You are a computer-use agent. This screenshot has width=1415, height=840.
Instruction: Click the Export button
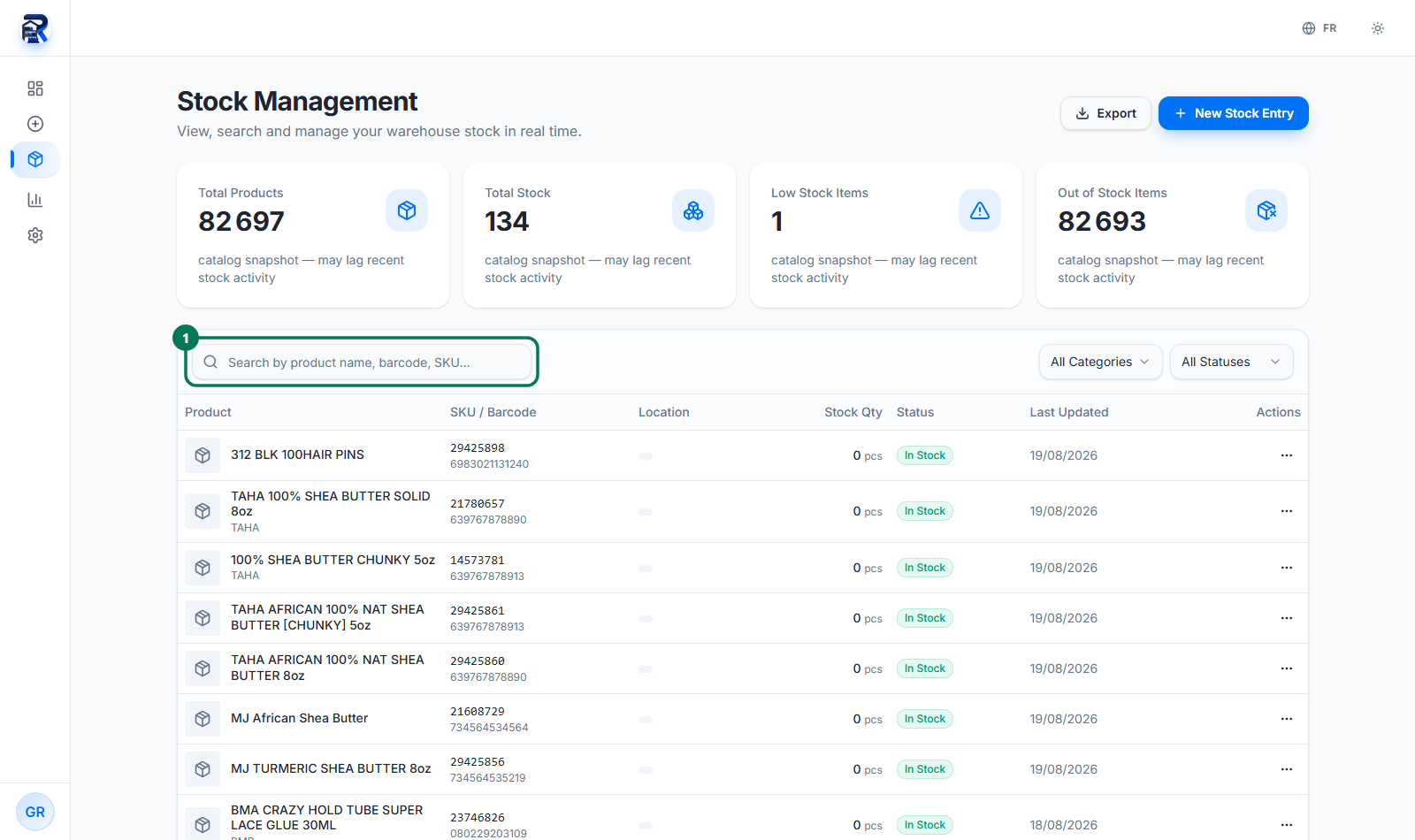pyautogui.click(x=1105, y=113)
